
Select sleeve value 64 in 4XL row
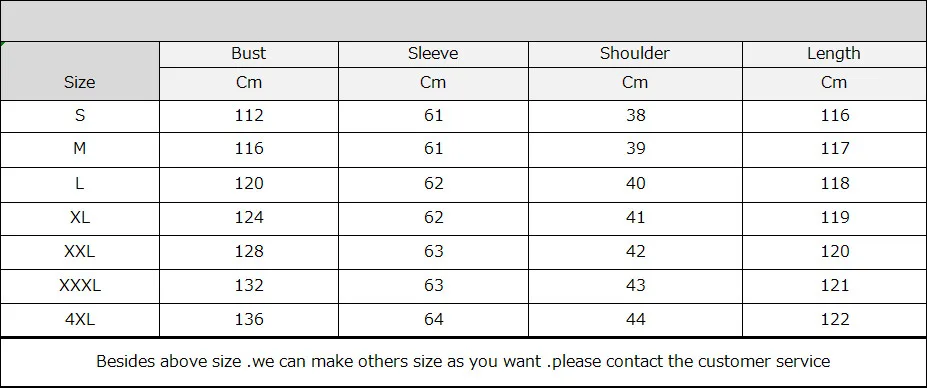point(433,319)
